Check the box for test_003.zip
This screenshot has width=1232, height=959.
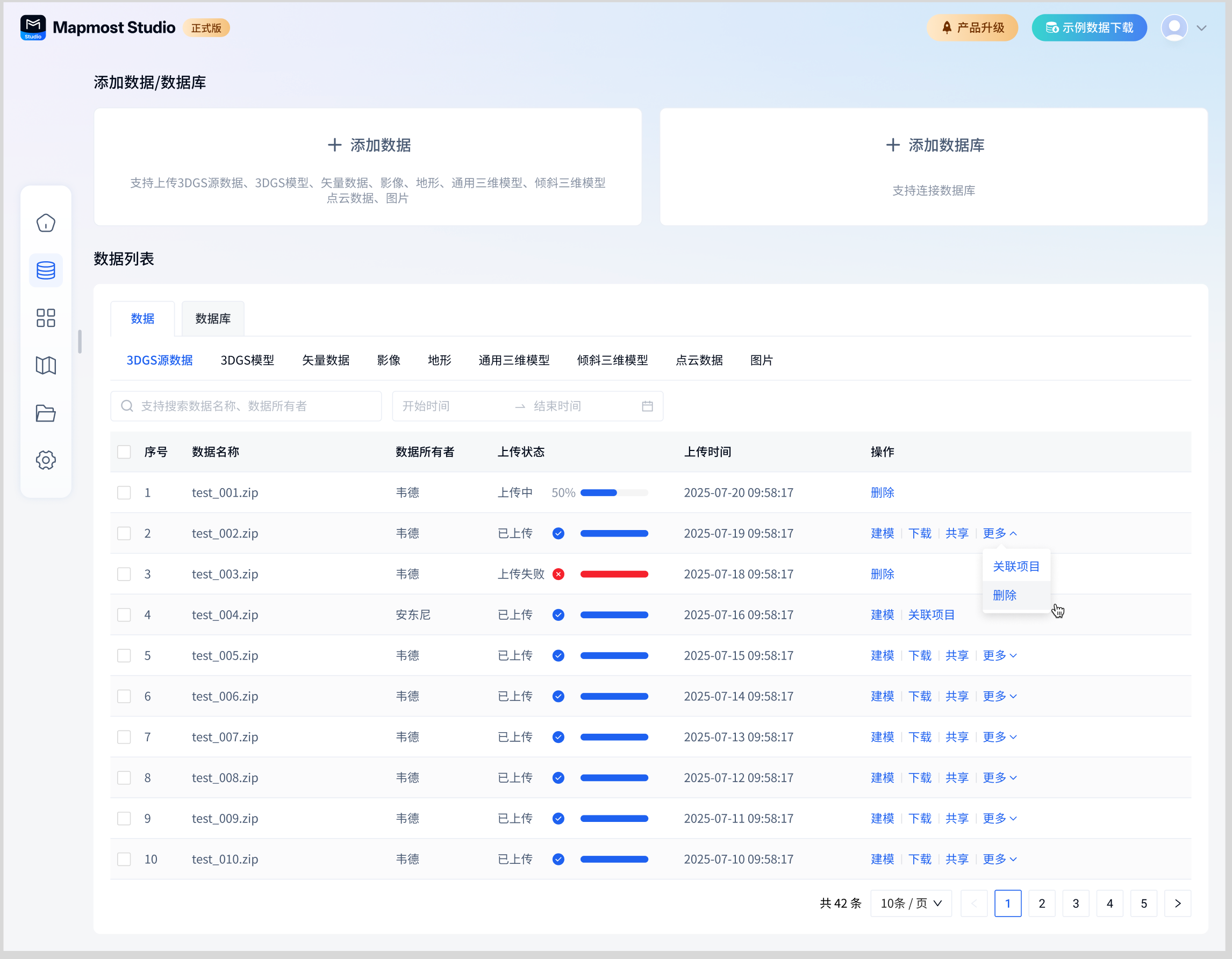tap(124, 574)
